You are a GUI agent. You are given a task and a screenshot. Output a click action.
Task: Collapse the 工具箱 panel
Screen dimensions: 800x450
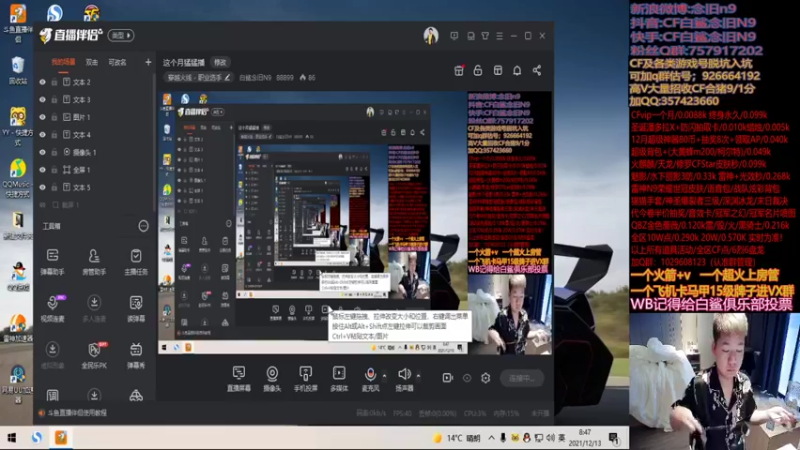[143, 226]
